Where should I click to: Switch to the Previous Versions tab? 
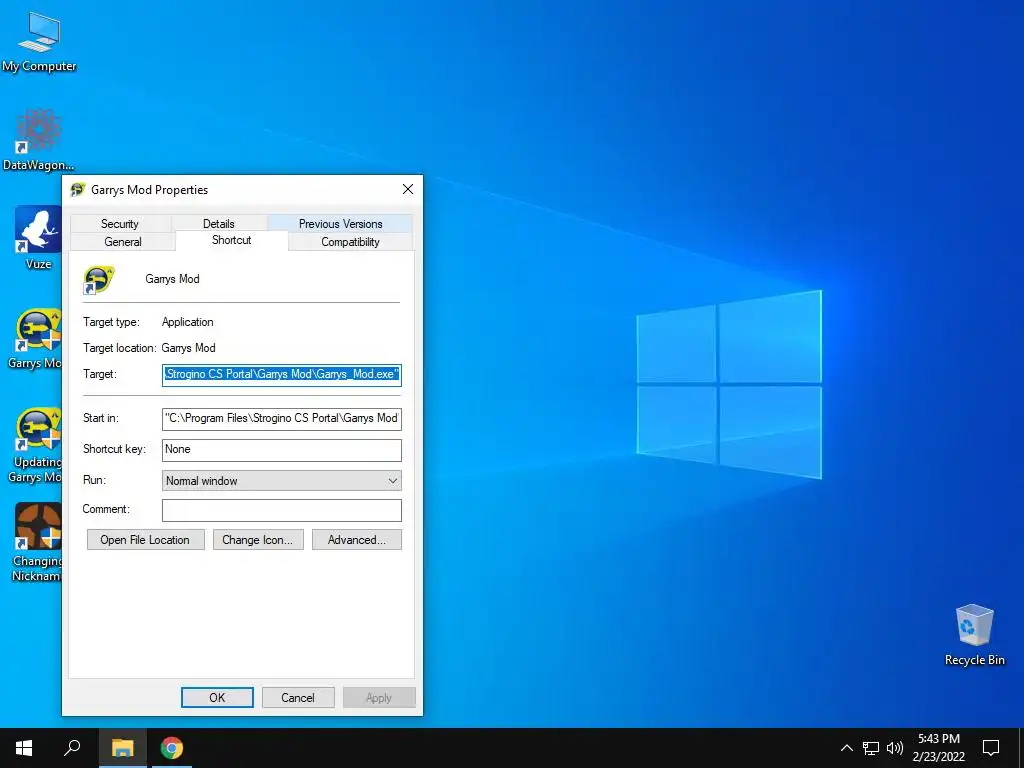tap(340, 223)
